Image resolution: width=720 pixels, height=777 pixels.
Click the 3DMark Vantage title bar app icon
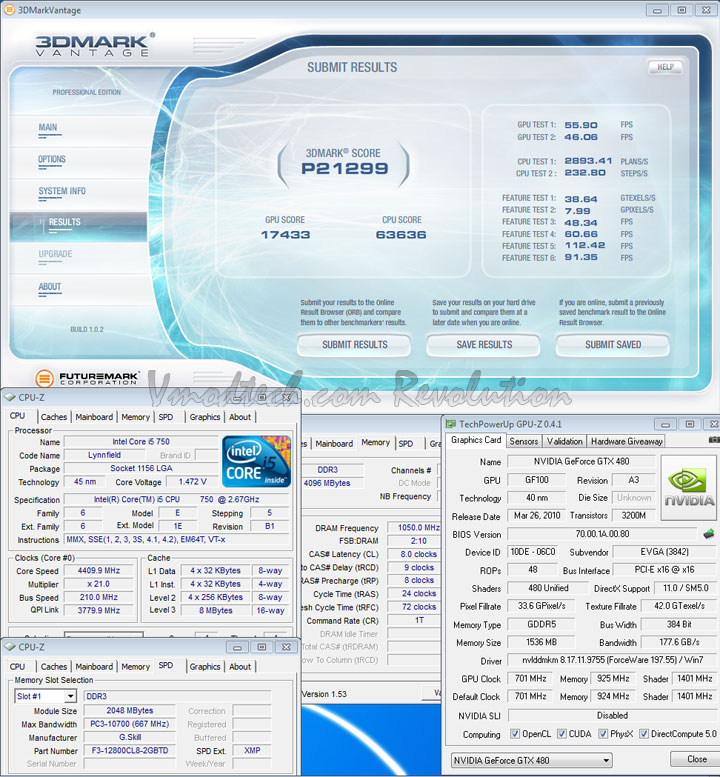8,9
